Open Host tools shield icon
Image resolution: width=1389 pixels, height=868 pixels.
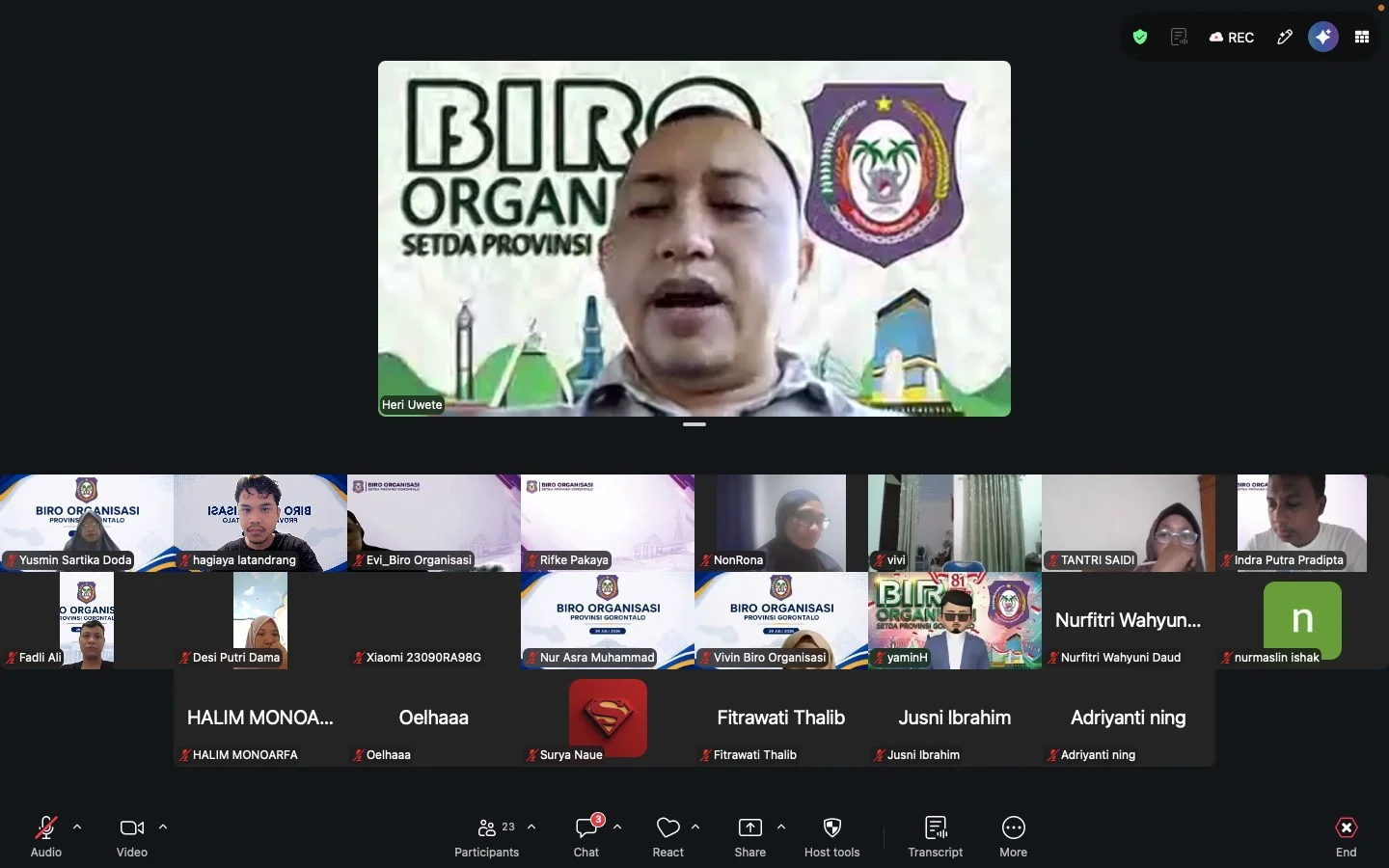click(x=832, y=837)
